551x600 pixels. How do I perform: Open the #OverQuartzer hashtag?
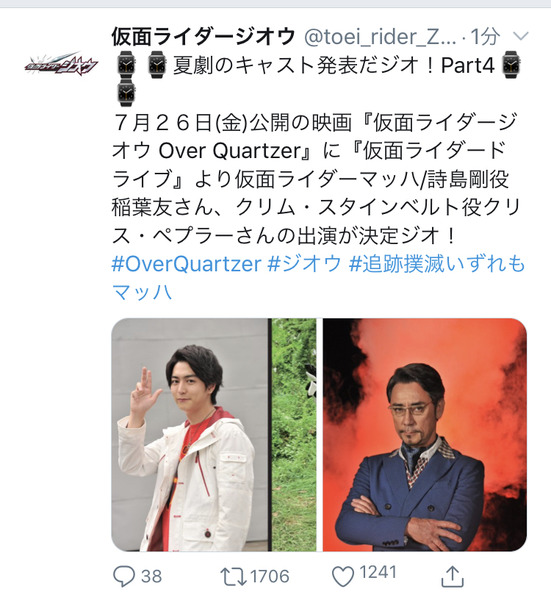pos(186,264)
